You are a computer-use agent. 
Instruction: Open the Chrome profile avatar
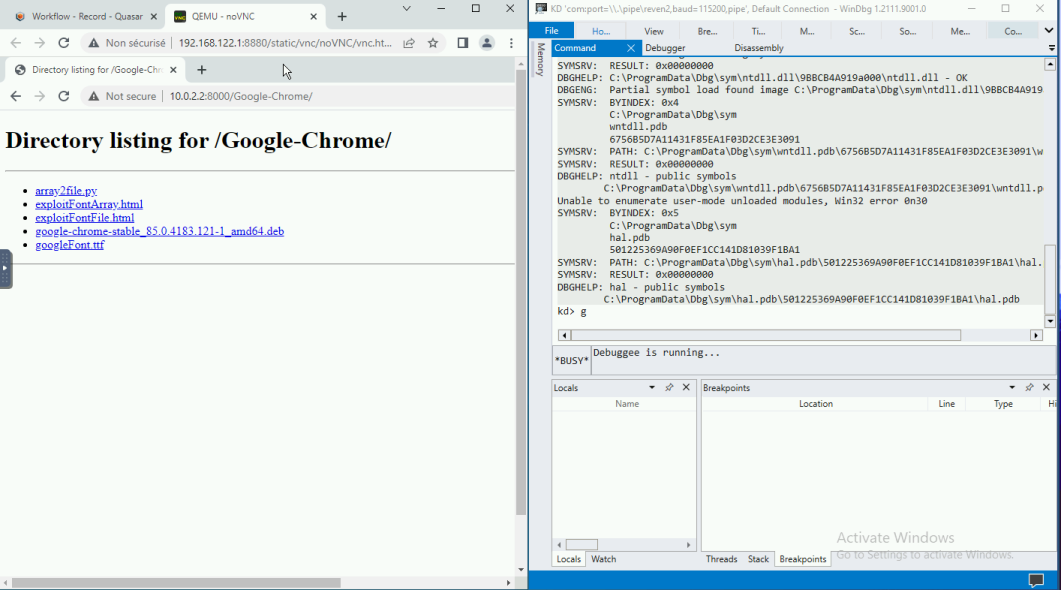[487, 43]
